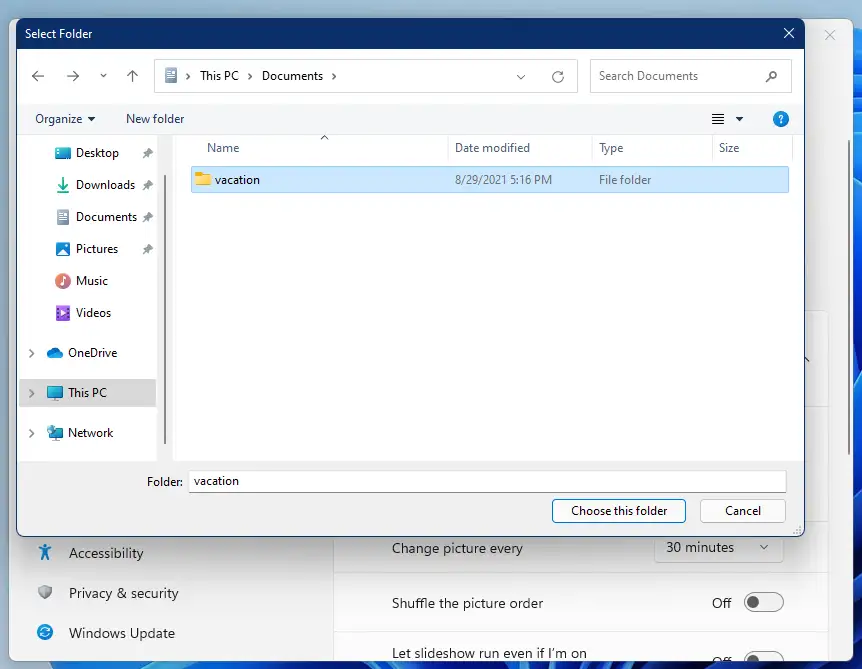Screen dimensions: 862x669
Task: Click the Folder name input field
Action: 487,481
